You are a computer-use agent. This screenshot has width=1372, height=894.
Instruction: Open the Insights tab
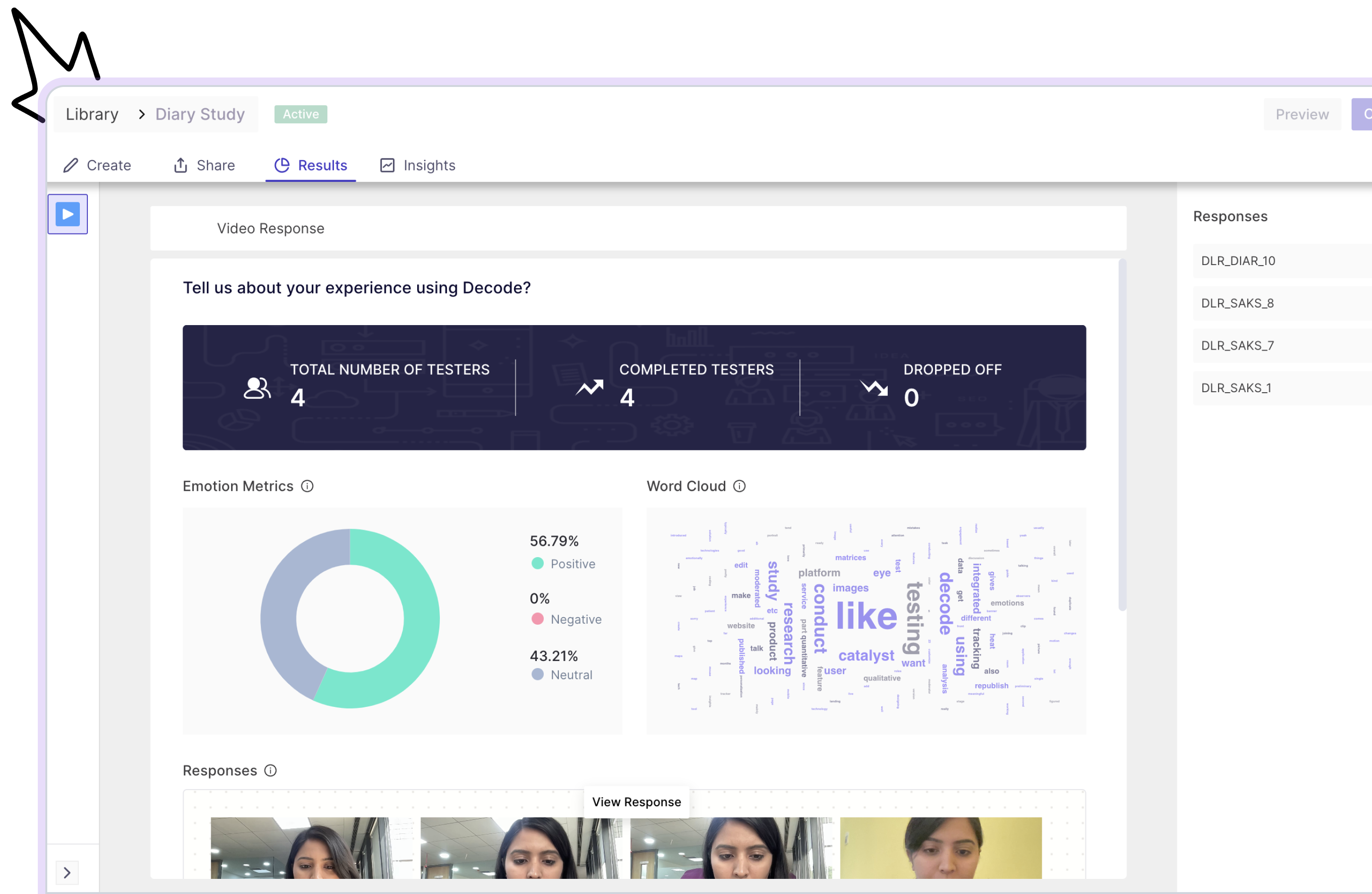coord(418,165)
